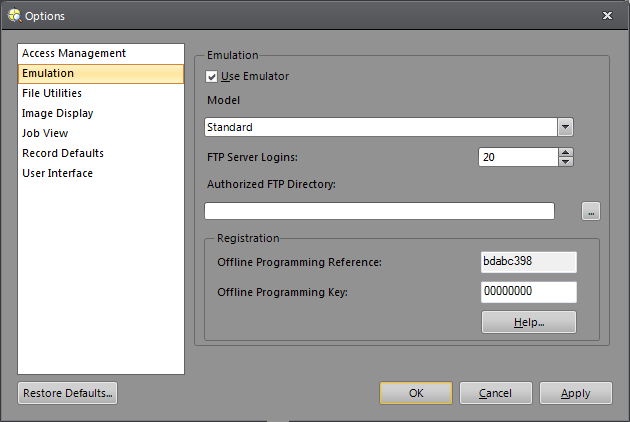Go to Image Display settings
Screen dimensions: 630x422
click(x=58, y=113)
